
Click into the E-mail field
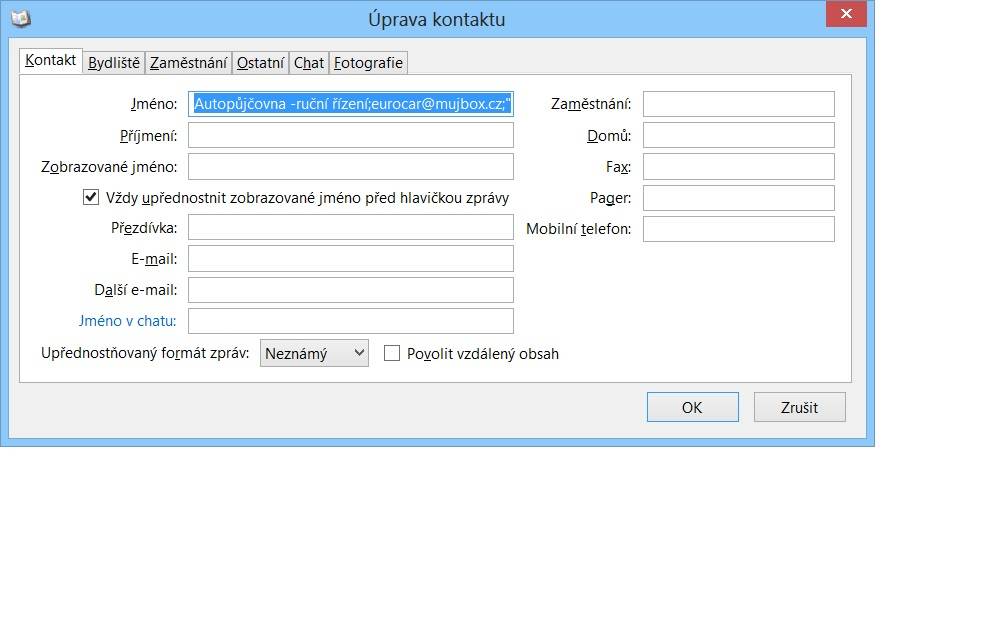tap(351, 258)
